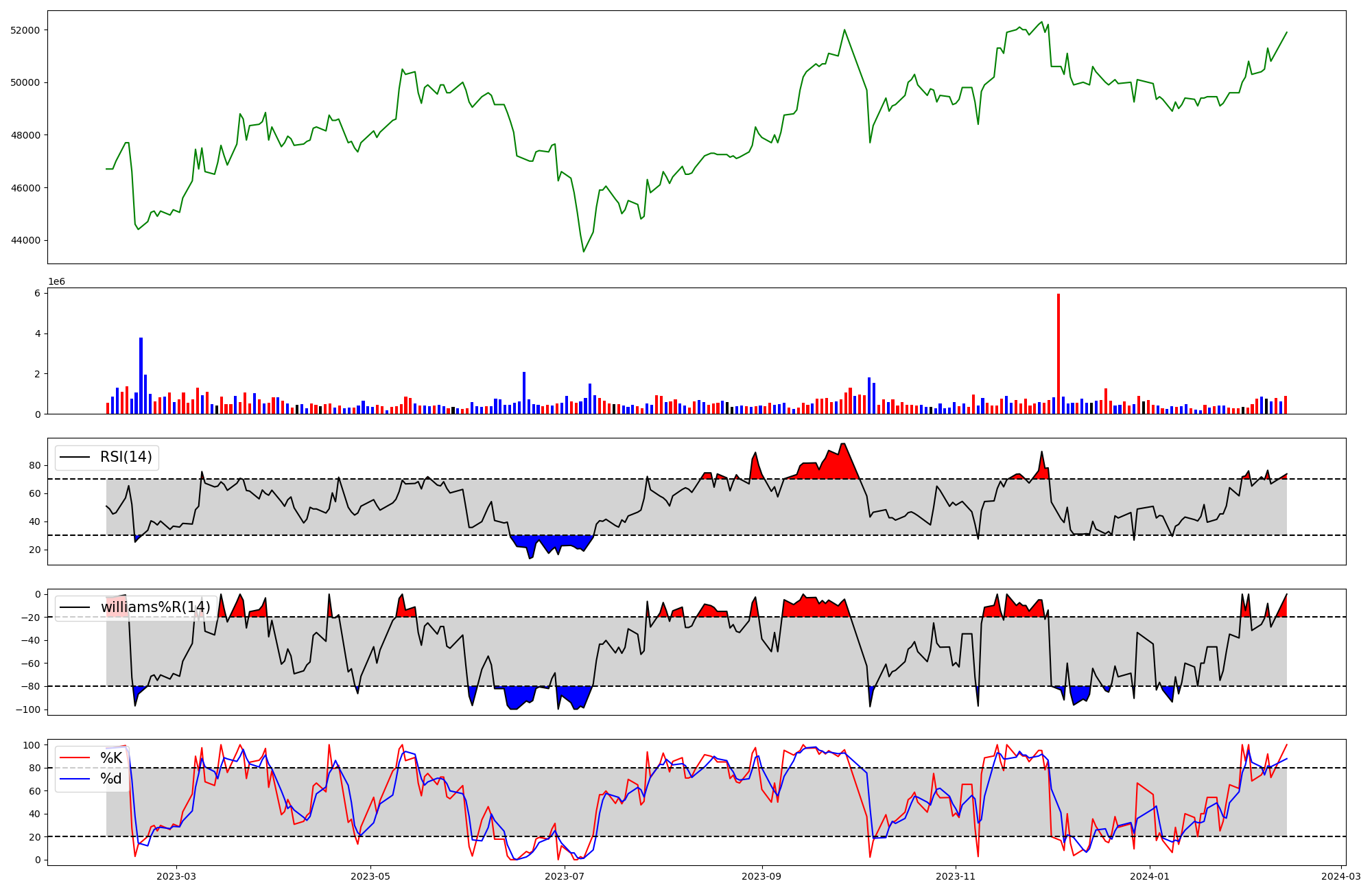
Task: Click the 52000 price axis label
Action: coord(25,30)
